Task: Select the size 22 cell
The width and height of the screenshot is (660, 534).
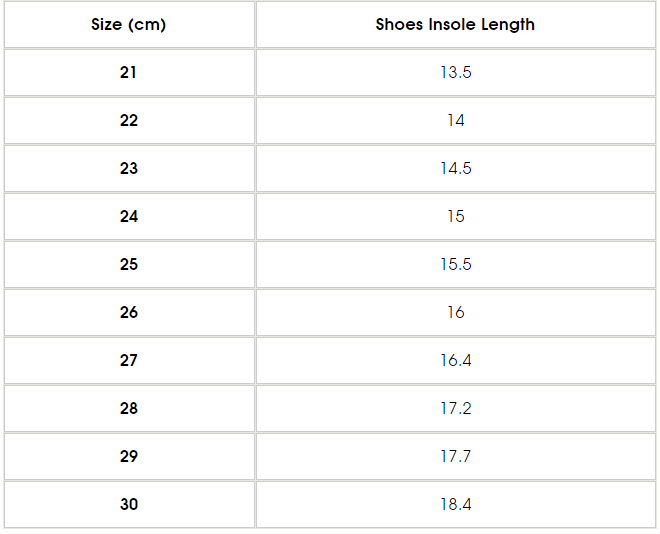Action: tap(129, 120)
